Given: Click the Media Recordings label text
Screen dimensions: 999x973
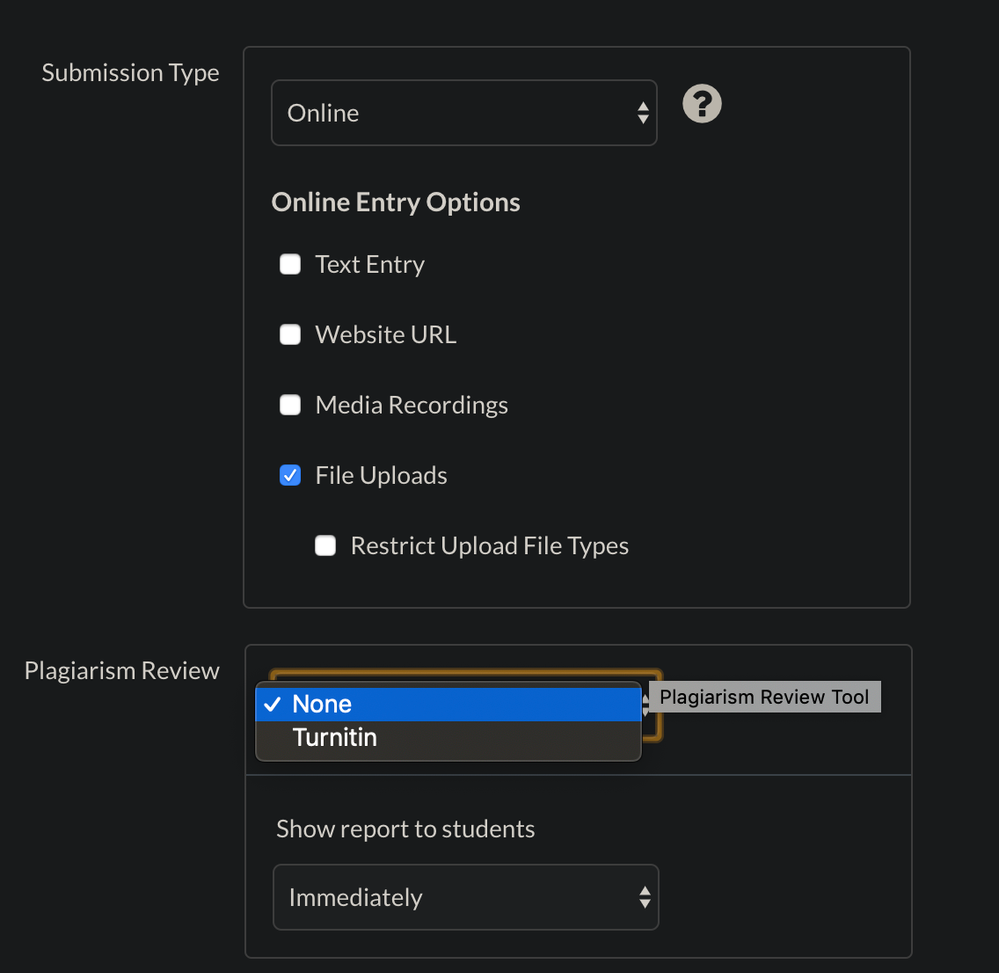Looking at the screenshot, I should tap(411, 405).
